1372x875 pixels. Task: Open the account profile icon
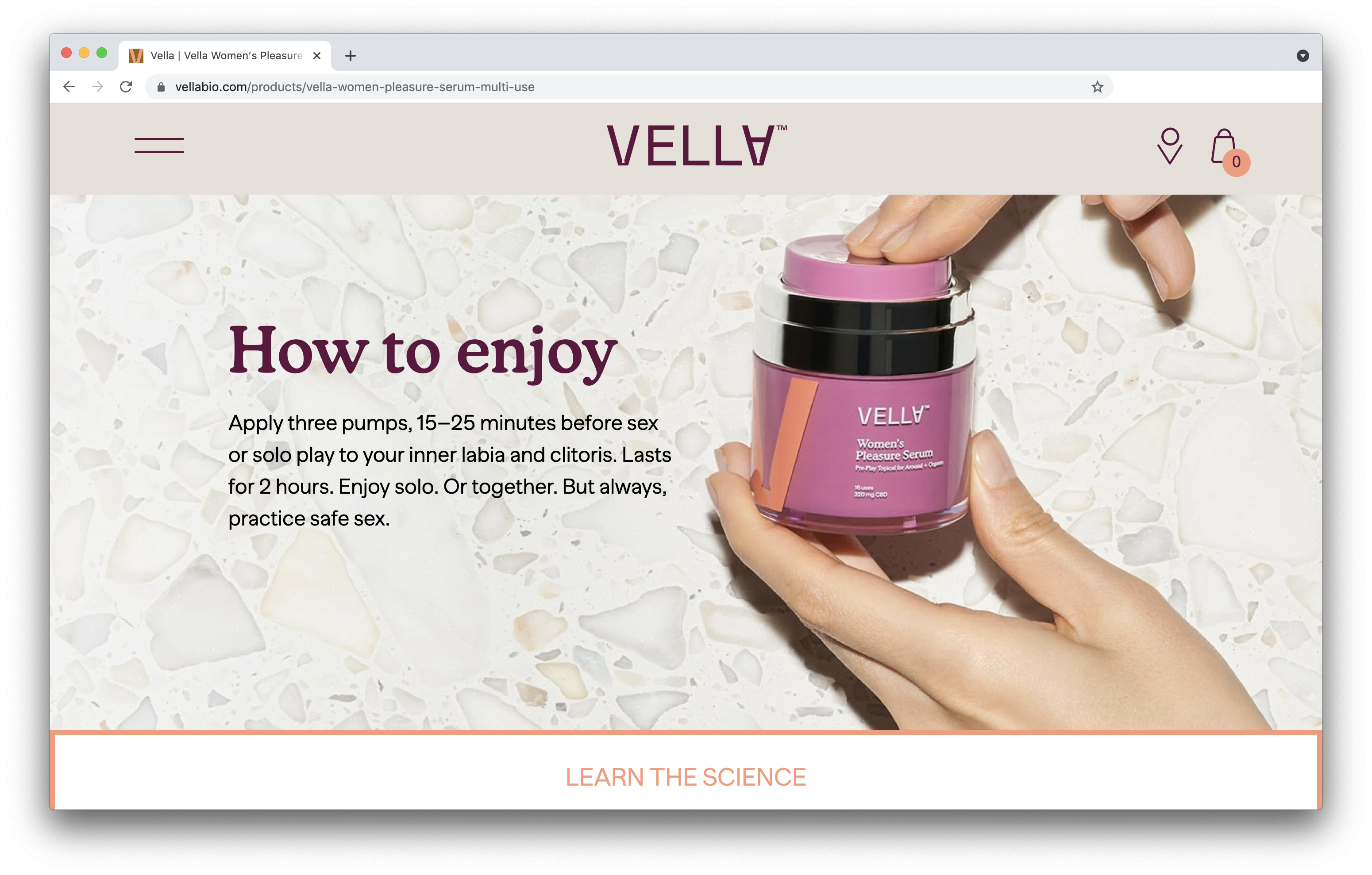pos(1170,146)
